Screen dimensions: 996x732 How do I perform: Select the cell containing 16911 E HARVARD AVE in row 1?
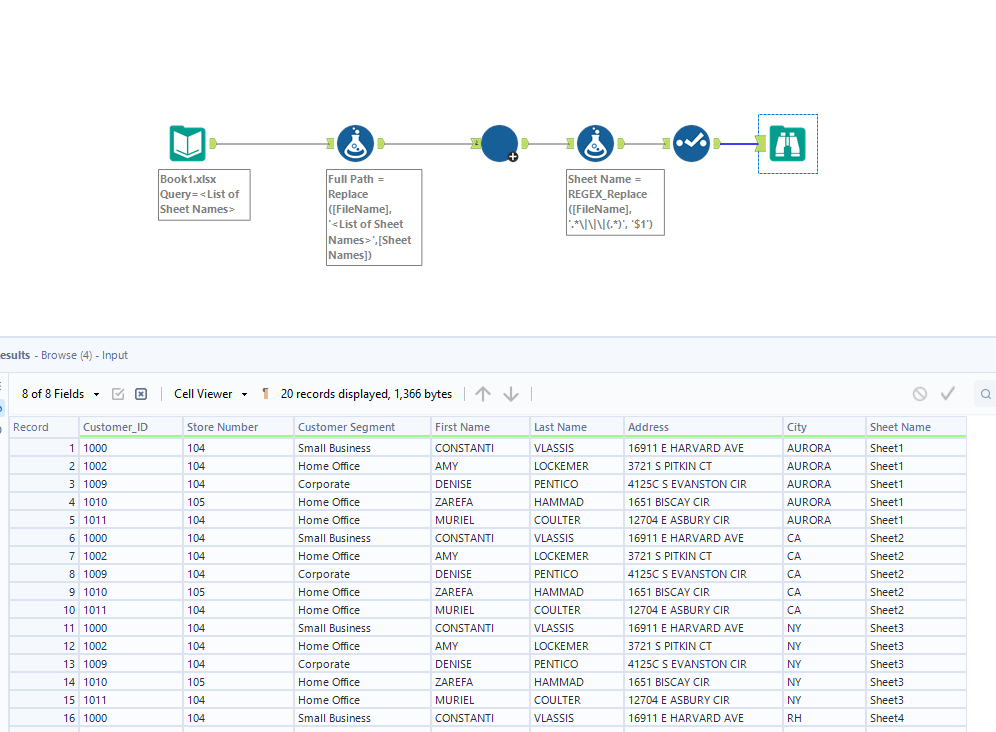point(686,448)
